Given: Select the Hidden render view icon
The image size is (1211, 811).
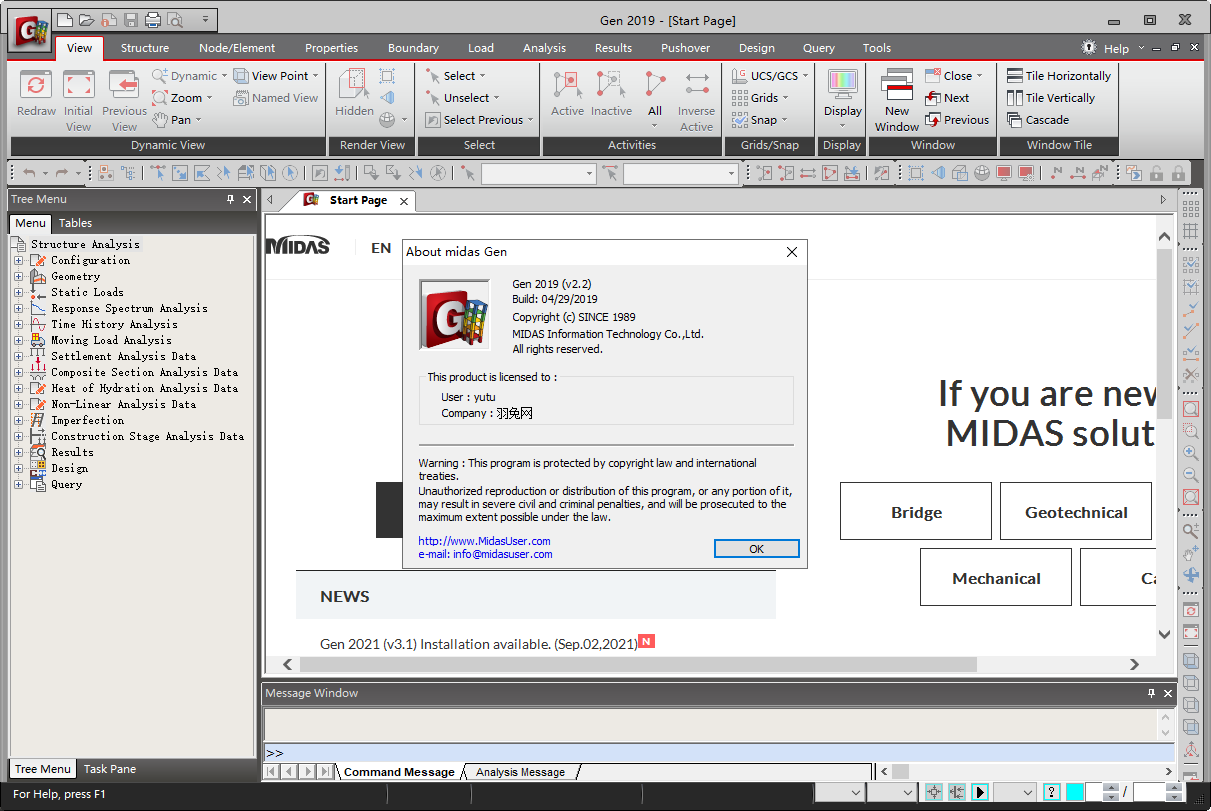Looking at the screenshot, I should click(x=354, y=87).
